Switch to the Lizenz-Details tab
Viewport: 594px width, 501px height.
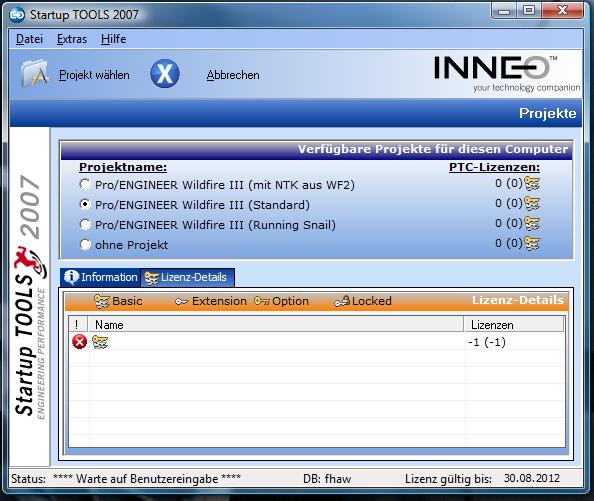click(x=187, y=277)
